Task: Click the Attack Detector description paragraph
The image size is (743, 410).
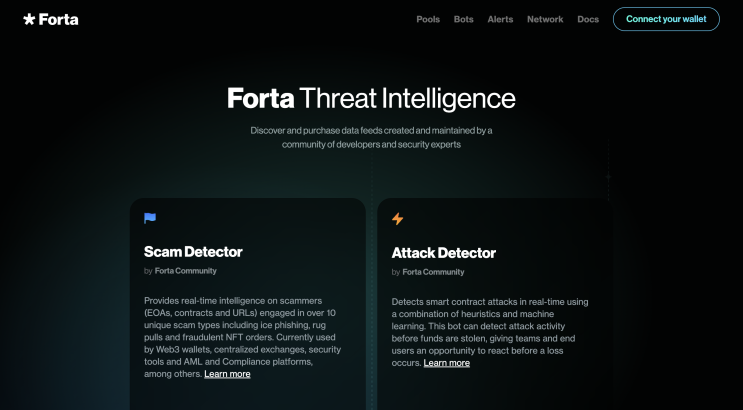Action: [490, 332]
